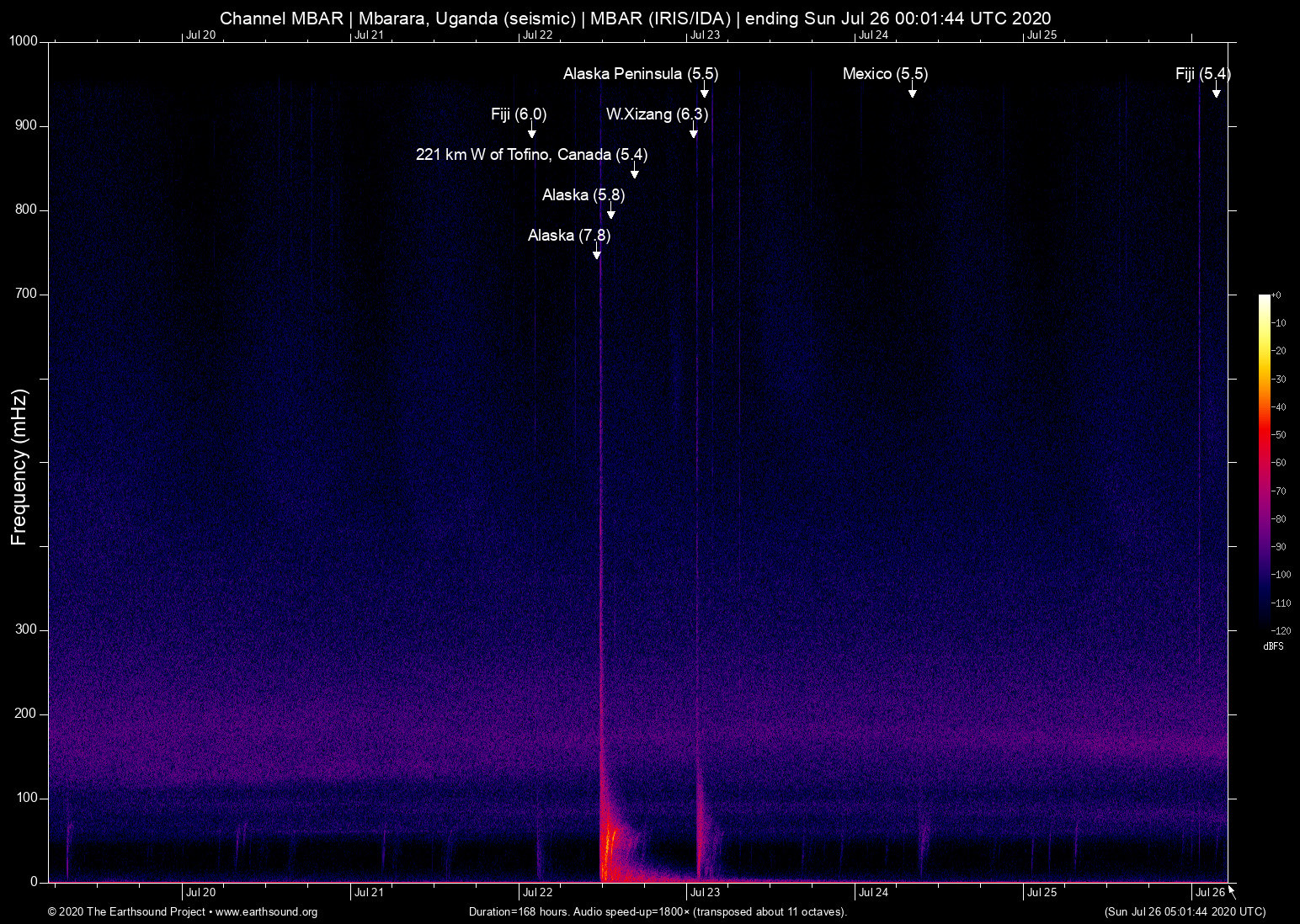Click the Jul 26 label on bottom axis
This screenshot has width=1300, height=924.
click(x=1209, y=893)
